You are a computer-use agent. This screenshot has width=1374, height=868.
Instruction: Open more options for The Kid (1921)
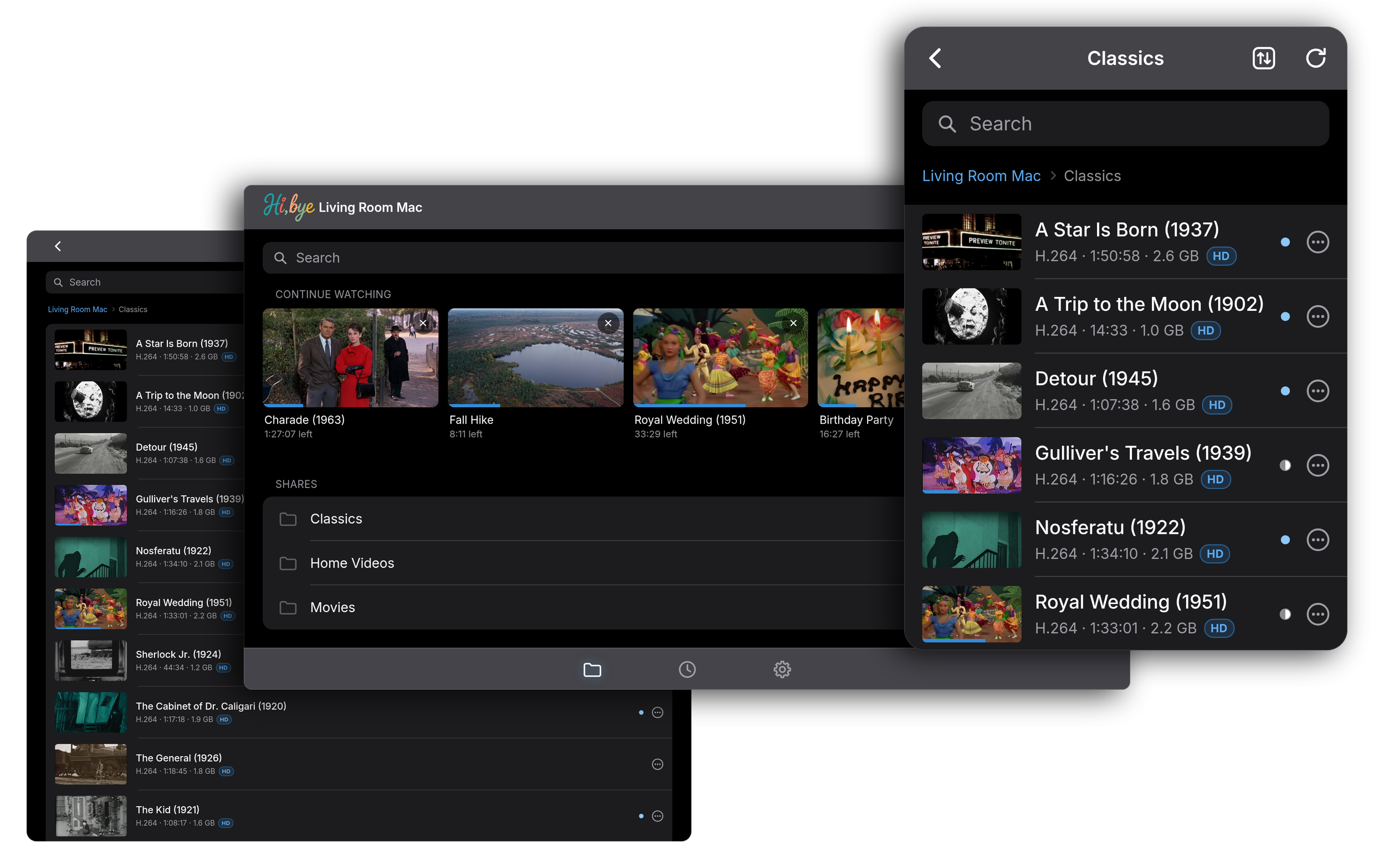tap(657, 816)
